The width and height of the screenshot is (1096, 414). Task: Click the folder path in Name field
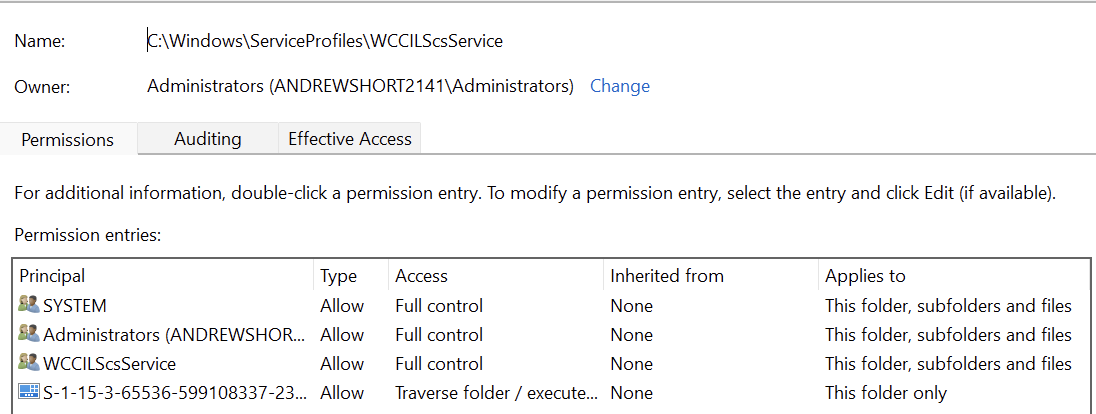coord(325,41)
